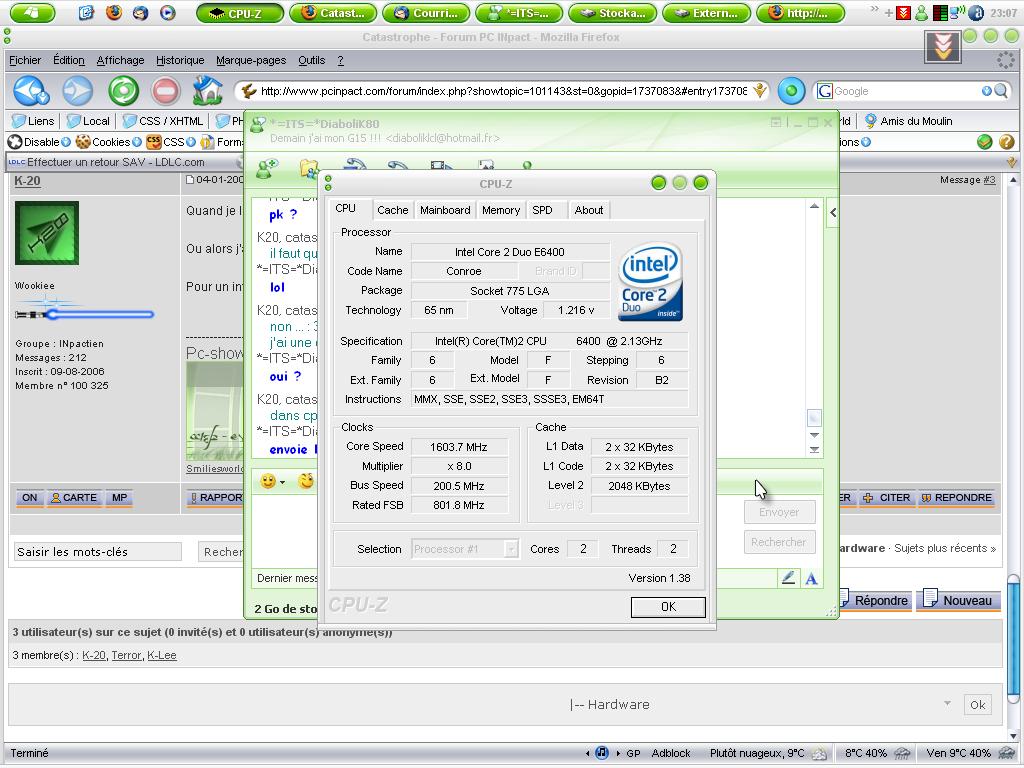The image size is (1024, 768).
Task: Expand the emoticon picker dropdown arrow
Action: [x=283, y=483]
